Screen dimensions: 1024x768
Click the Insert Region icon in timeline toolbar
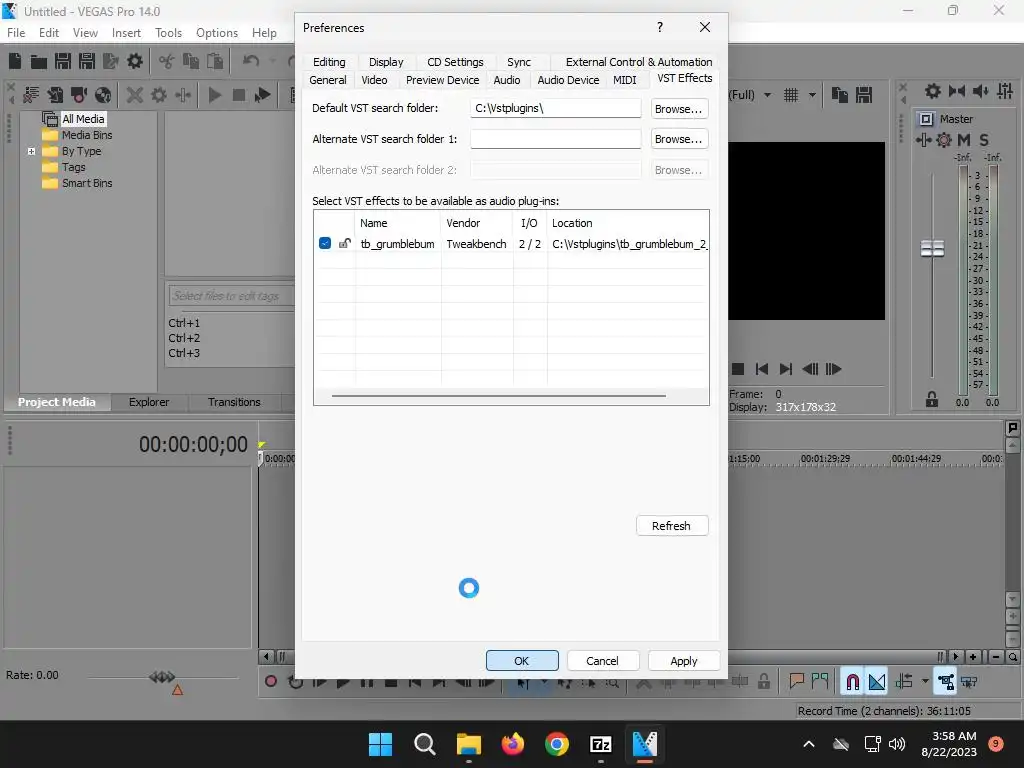point(820,682)
